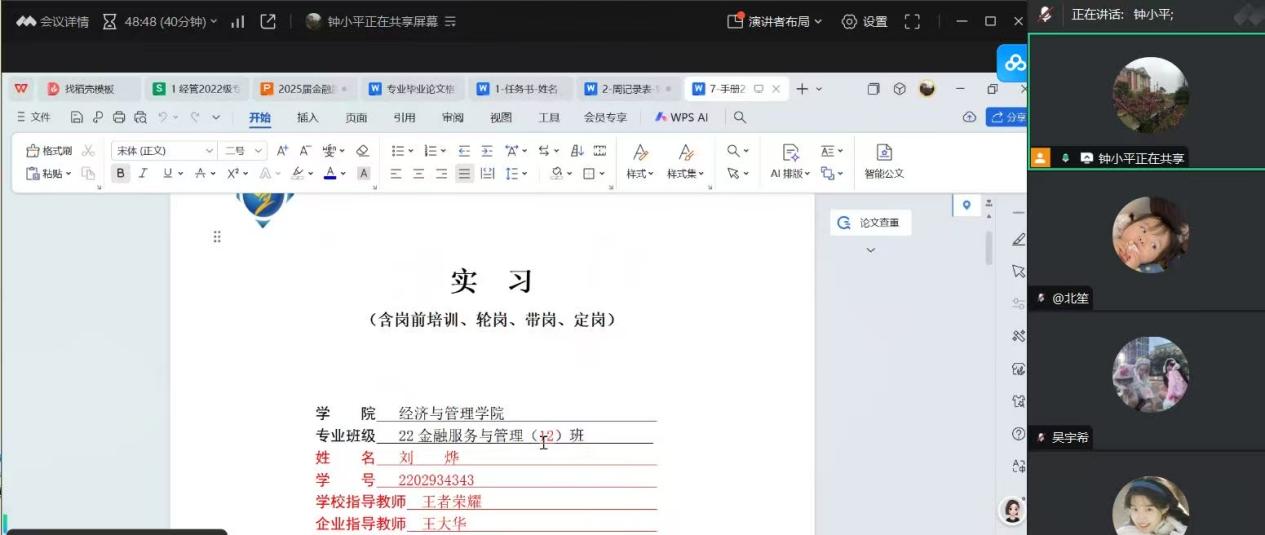Toggle bold formatting
1265x535 pixels.
click(121, 173)
